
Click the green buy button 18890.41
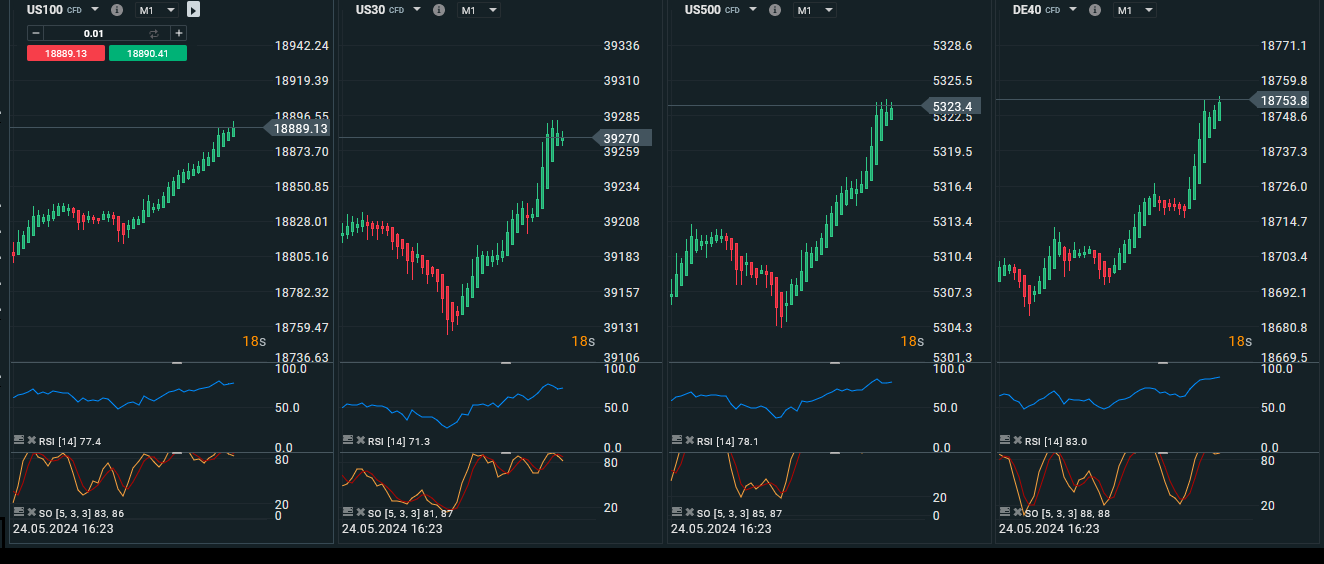pos(147,53)
